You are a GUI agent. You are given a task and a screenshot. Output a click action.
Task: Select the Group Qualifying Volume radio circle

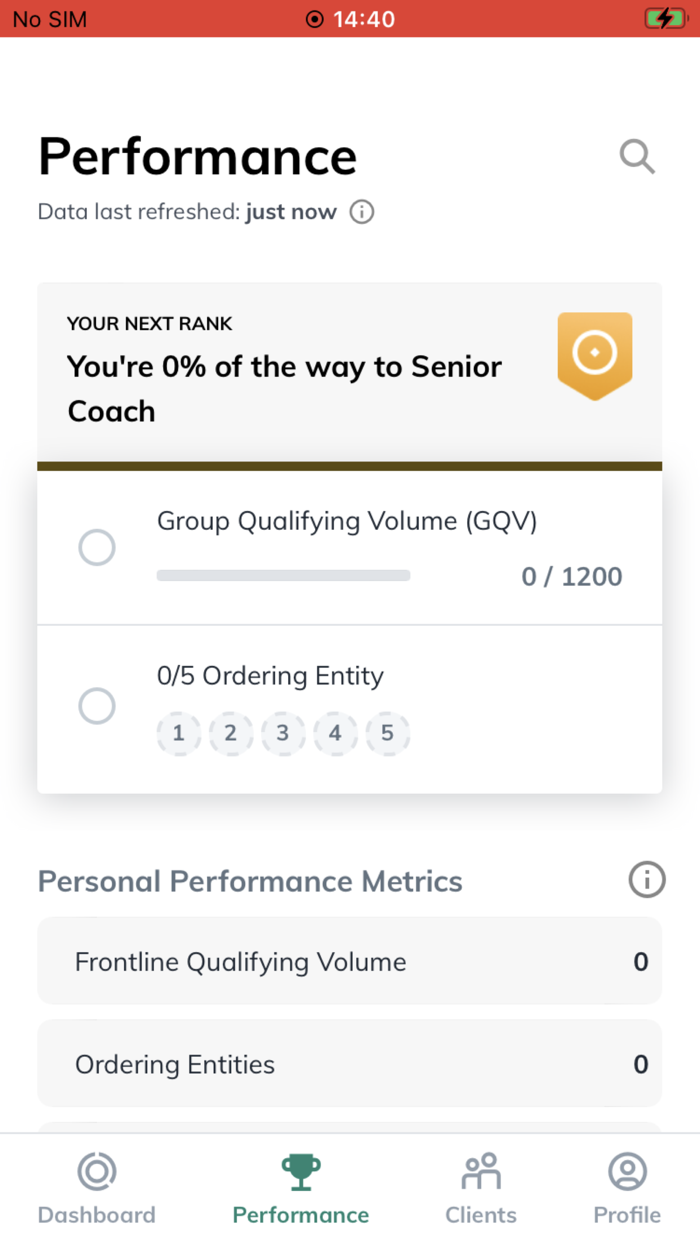click(x=96, y=547)
